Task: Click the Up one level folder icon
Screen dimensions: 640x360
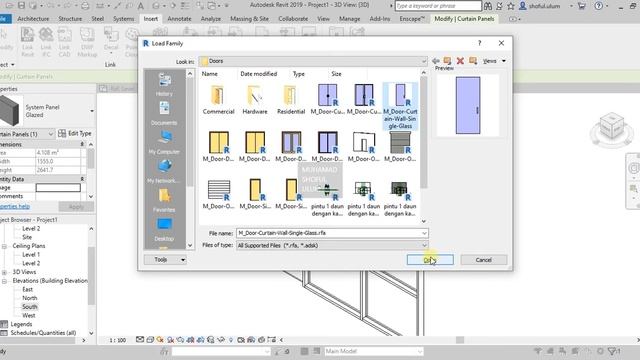Action: [x=447, y=61]
